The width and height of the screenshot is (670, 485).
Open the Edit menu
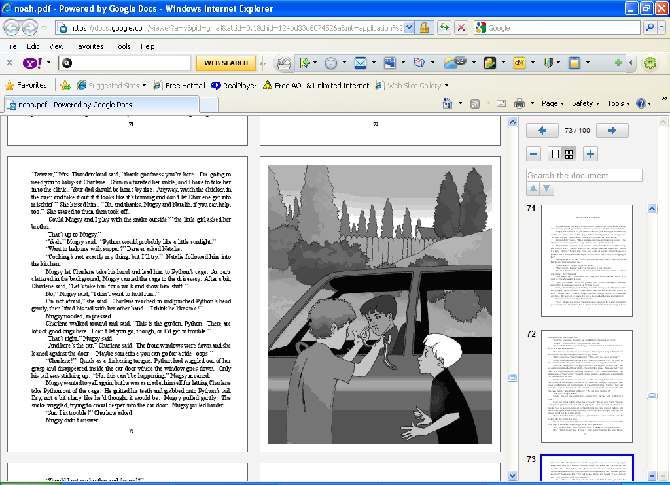click(32, 46)
